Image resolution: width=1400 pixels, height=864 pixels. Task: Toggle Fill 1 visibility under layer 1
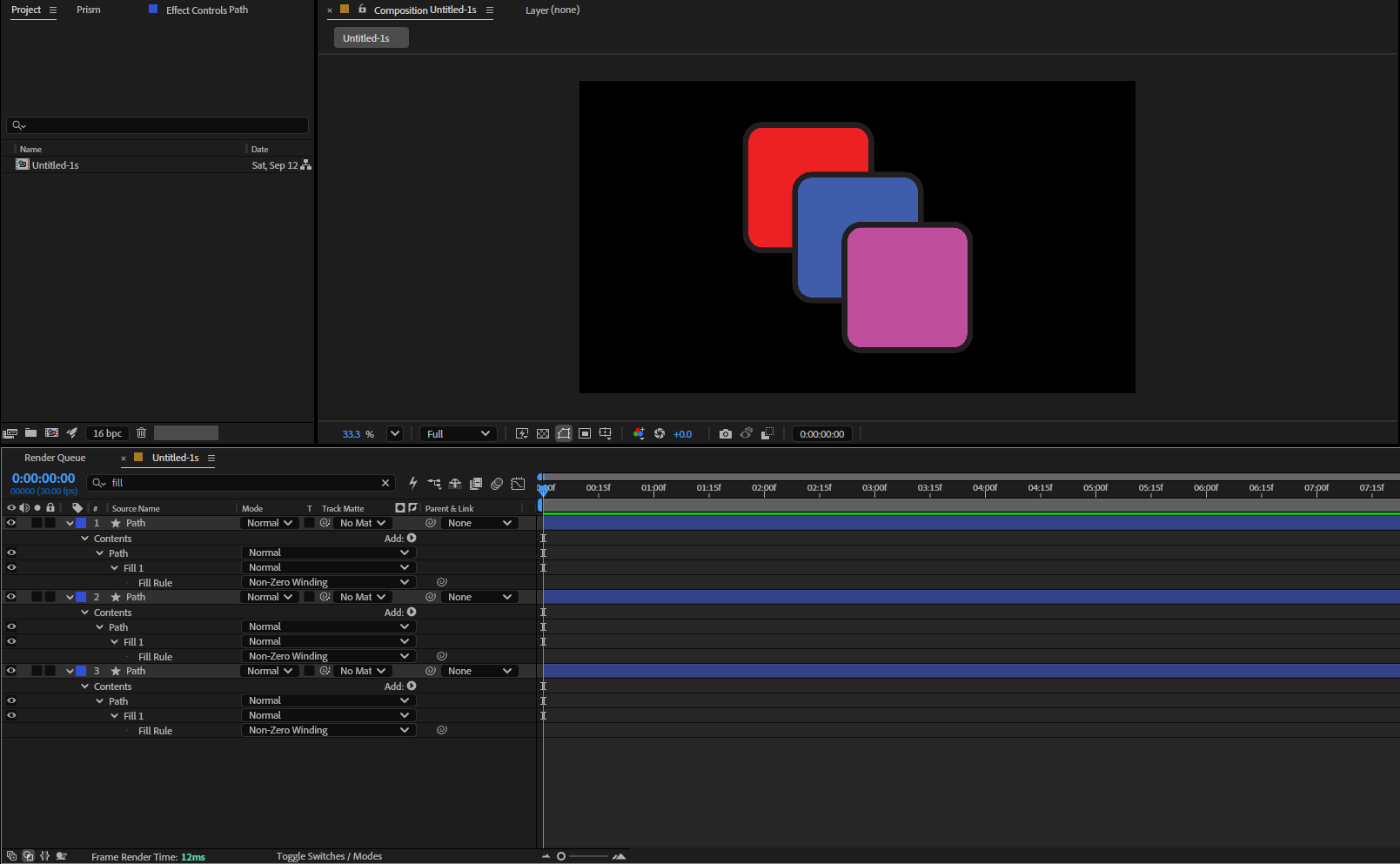pyautogui.click(x=11, y=567)
